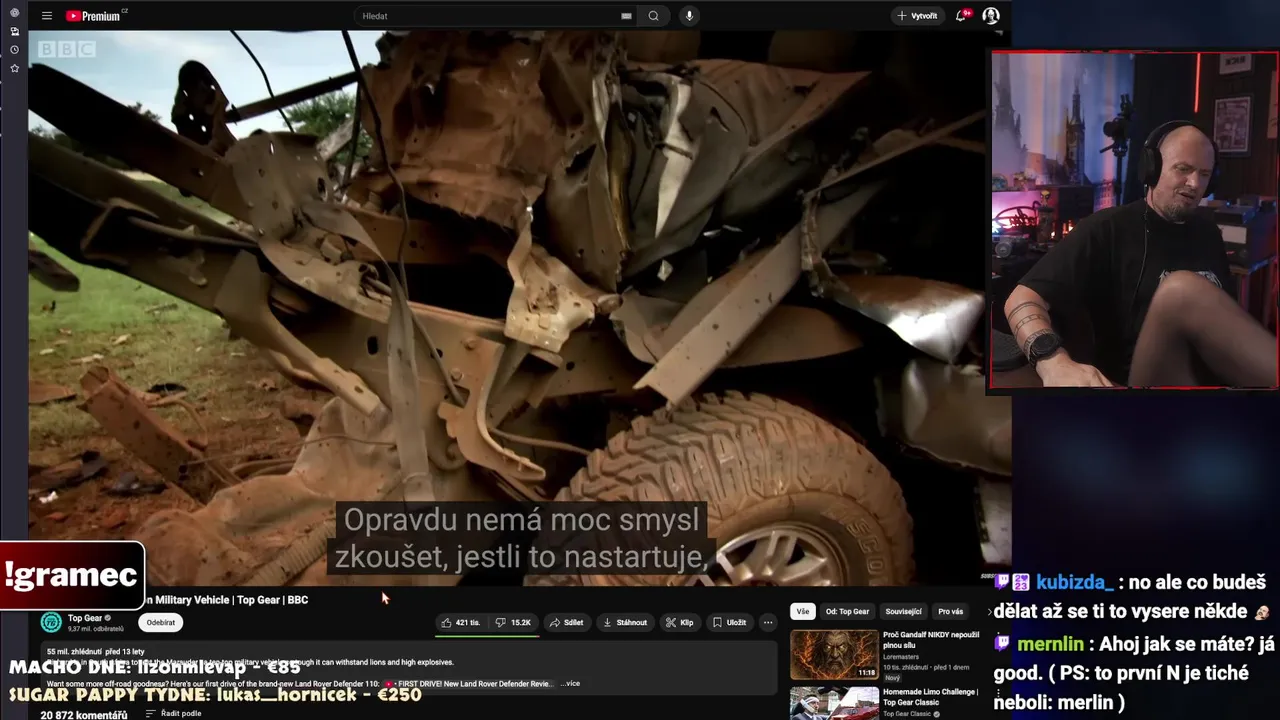1280x720 pixels.
Task: Open the bookmarks star icon in browser sidebar
Action: click(x=14, y=68)
